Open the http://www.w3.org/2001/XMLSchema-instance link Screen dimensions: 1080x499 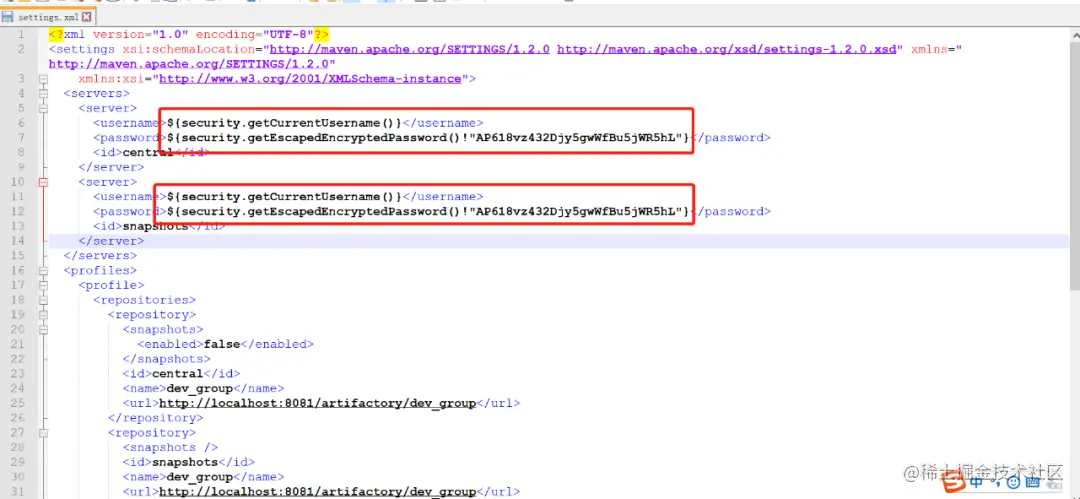coord(310,79)
